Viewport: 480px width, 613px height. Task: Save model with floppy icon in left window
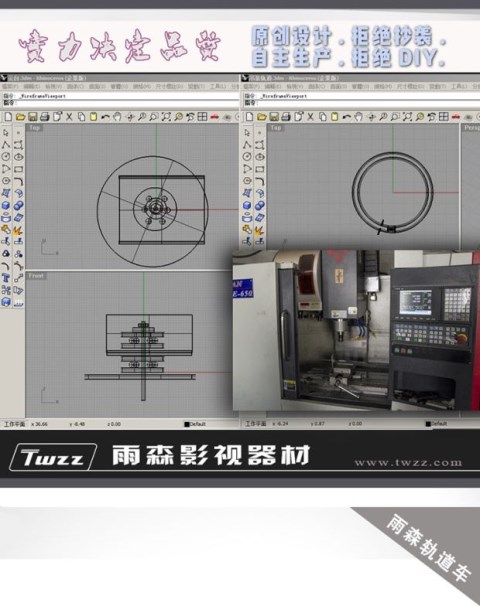tap(32, 117)
